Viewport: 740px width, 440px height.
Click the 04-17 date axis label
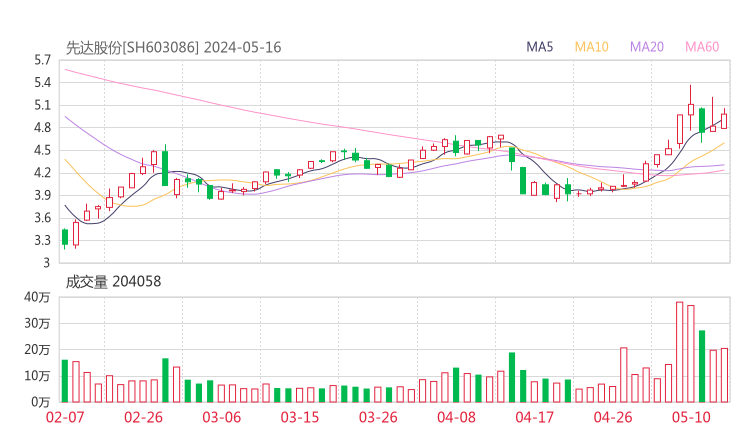pos(535,417)
